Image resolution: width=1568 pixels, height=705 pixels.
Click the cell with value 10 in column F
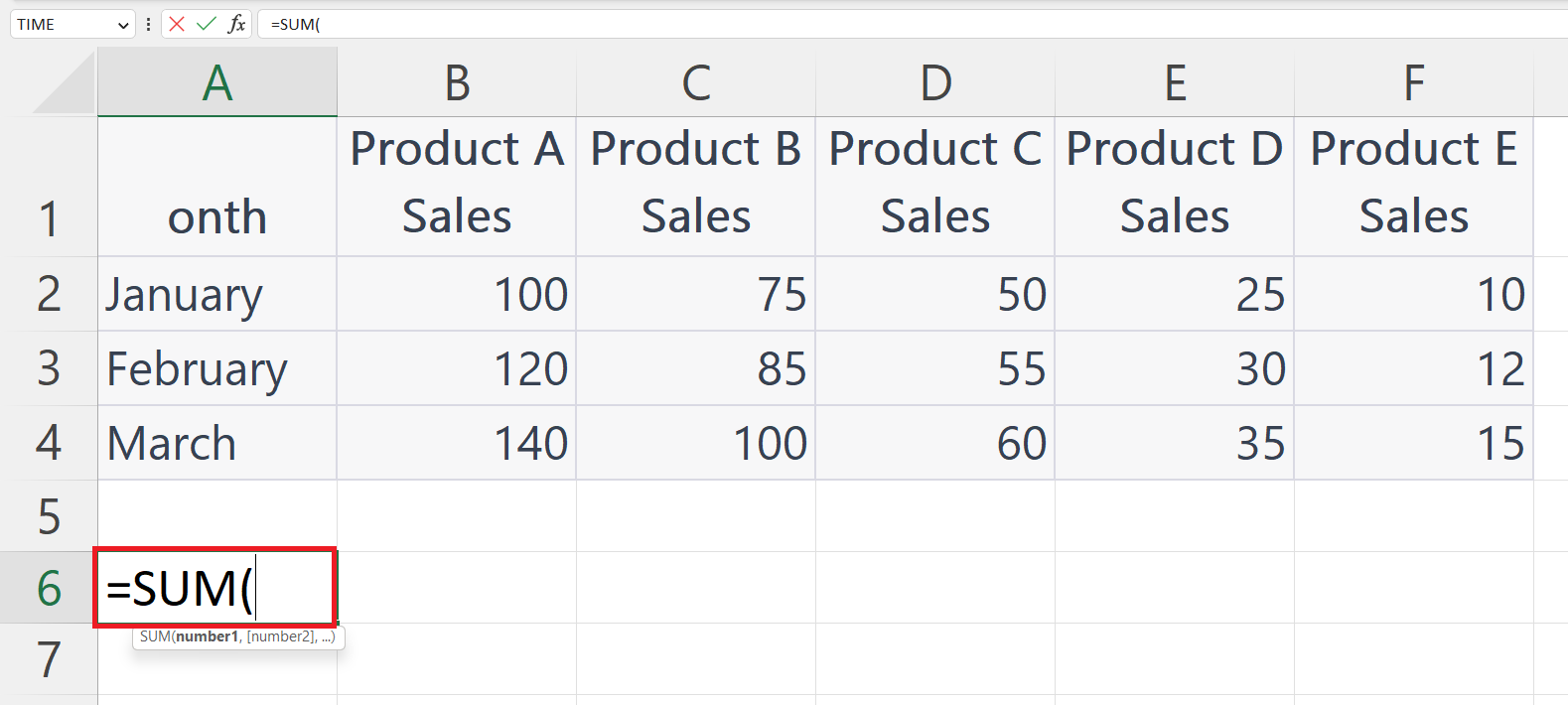coord(1412,294)
